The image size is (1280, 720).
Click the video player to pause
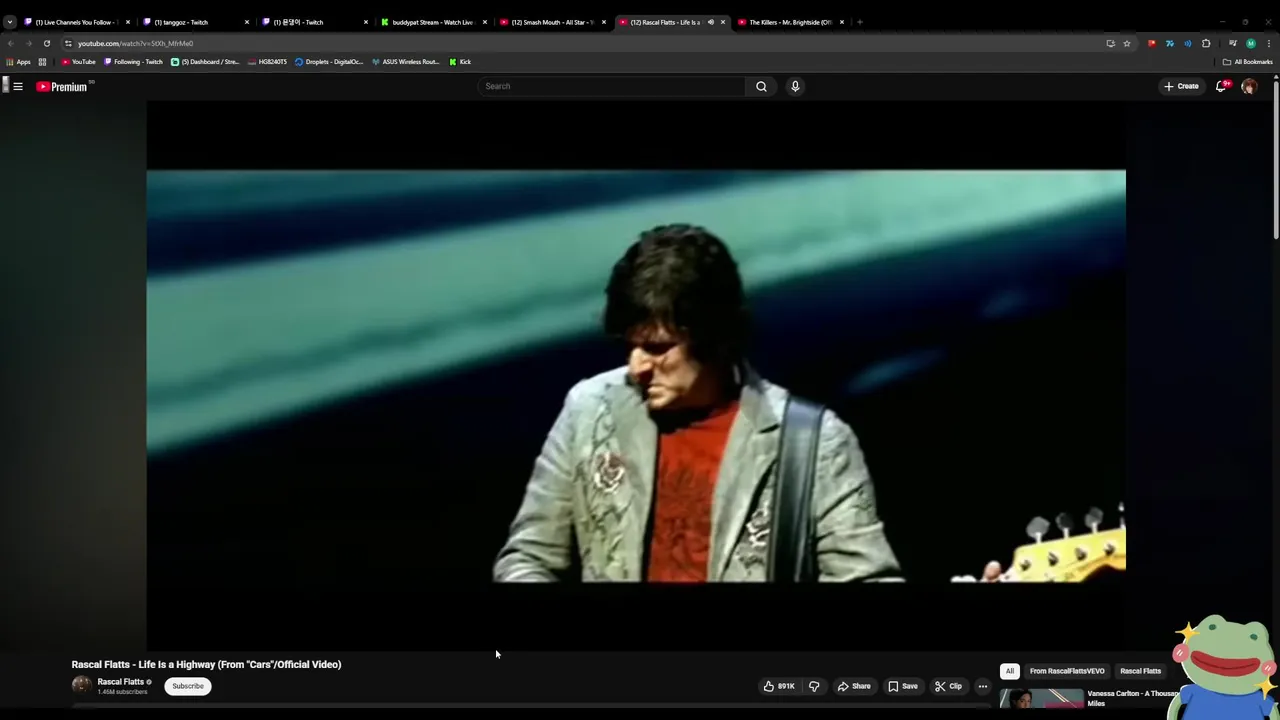tap(636, 376)
